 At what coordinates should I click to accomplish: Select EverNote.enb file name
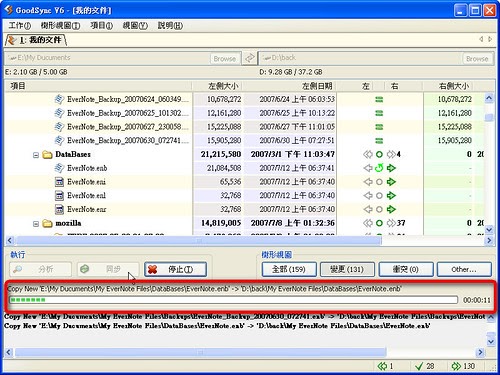click(87, 168)
